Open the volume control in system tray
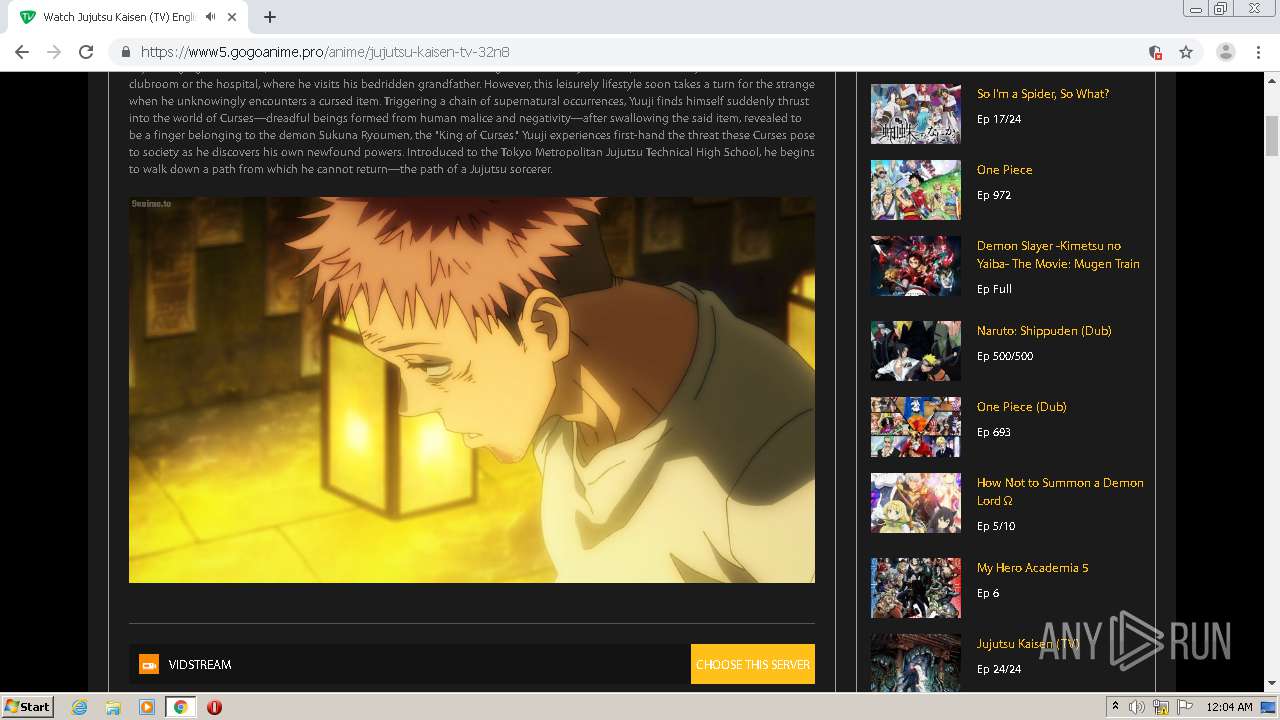Screen dimensions: 1280x720 click(x=1137, y=707)
